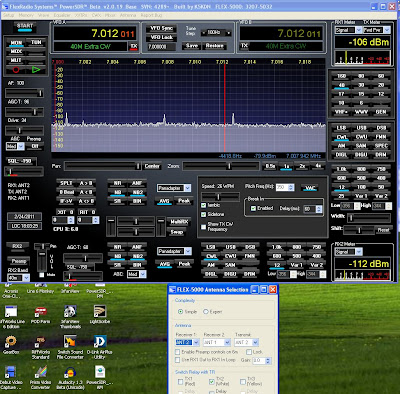Check the TX1 (Red) relay checkbox
Screen dimensions: 400x394
180,382
